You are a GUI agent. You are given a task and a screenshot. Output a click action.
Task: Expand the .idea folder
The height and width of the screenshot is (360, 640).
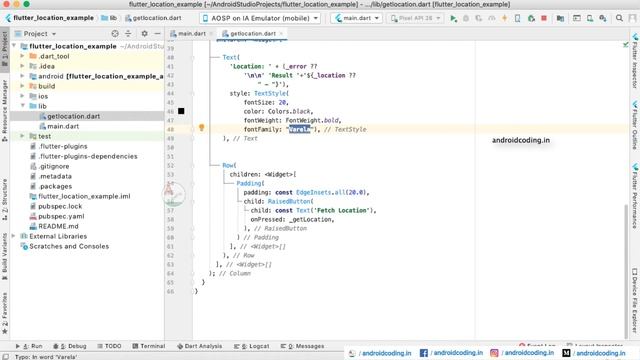click(22, 66)
